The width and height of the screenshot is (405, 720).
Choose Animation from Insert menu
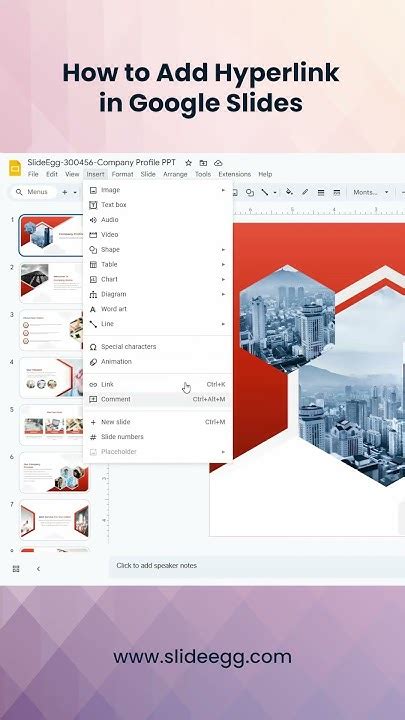click(158, 362)
